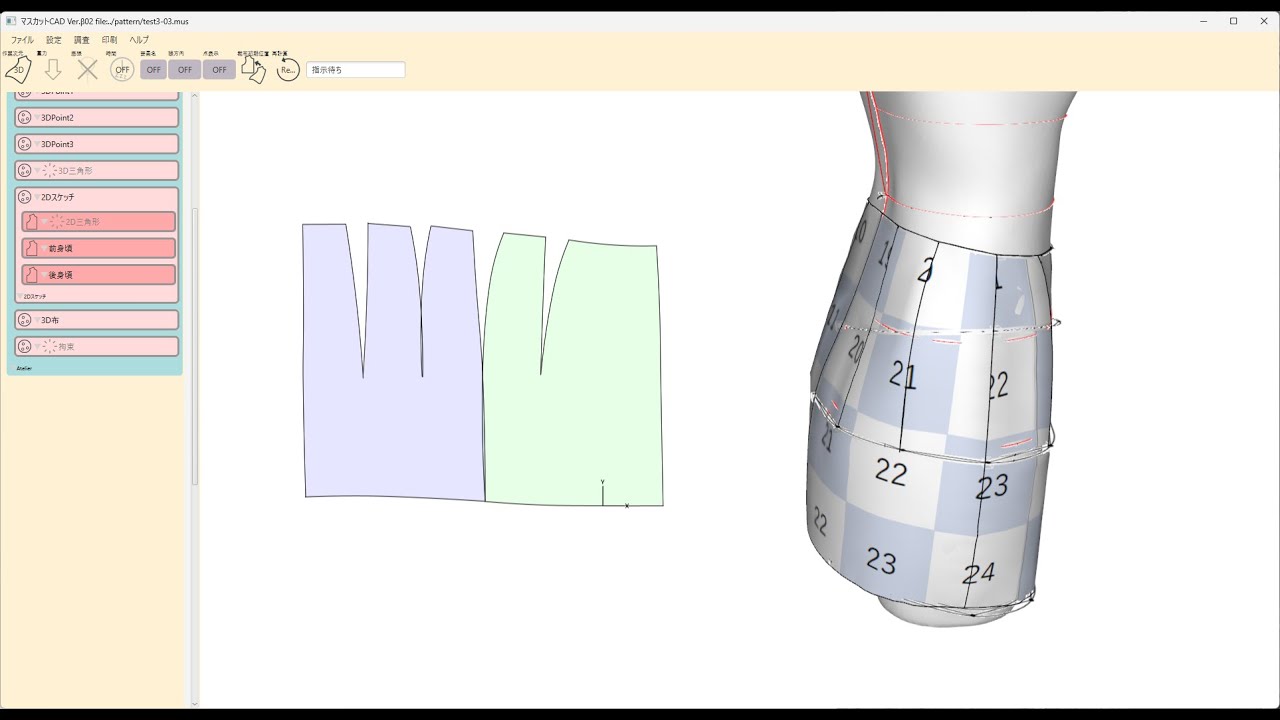Click the group icon beside 3DPoint3
This screenshot has width=1280, height=720.
click(x=25, y=144)
